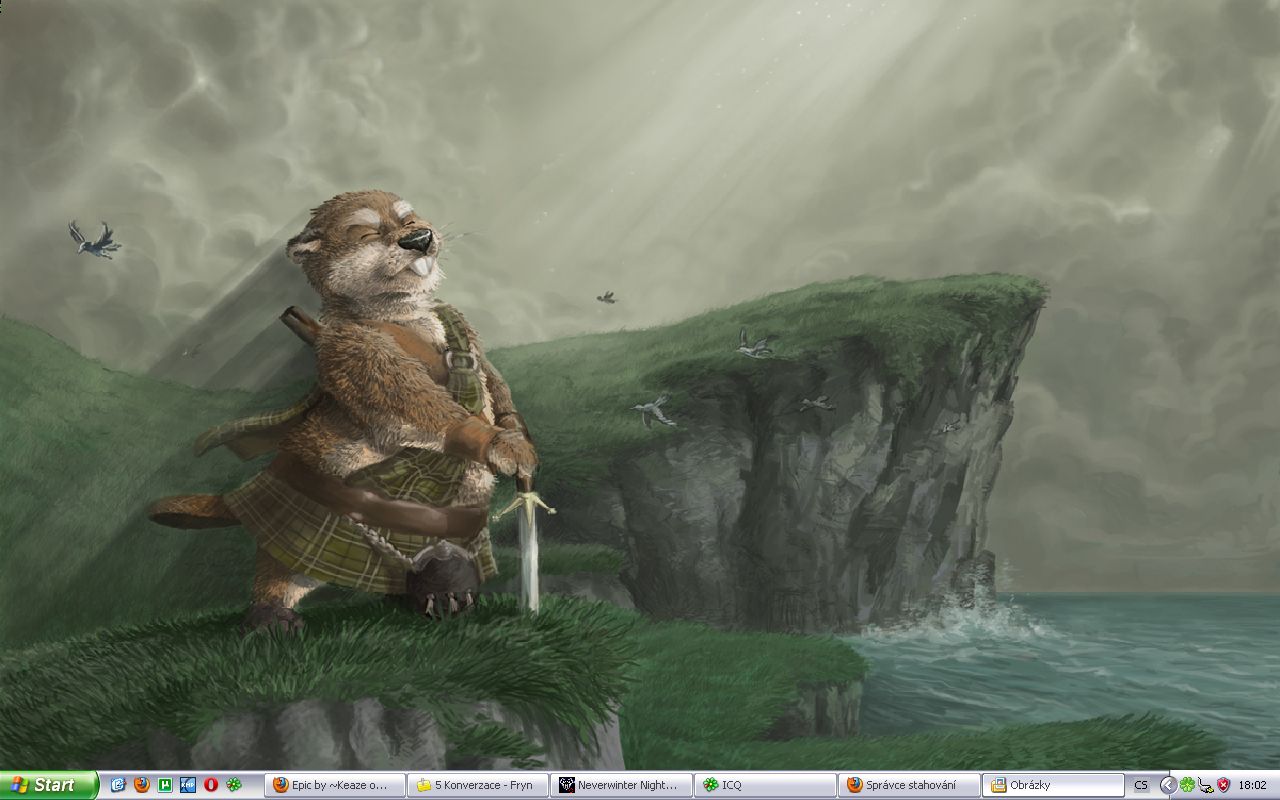Launch Opera from Quick Launch bar
Viewport: 1280px width, 800px height.
[210, 785]
